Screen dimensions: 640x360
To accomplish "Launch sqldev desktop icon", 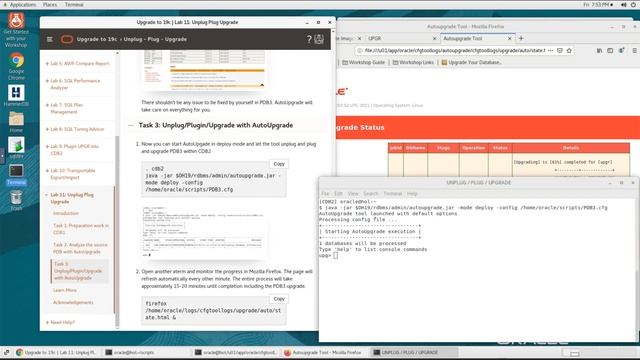I will [16, 147].
